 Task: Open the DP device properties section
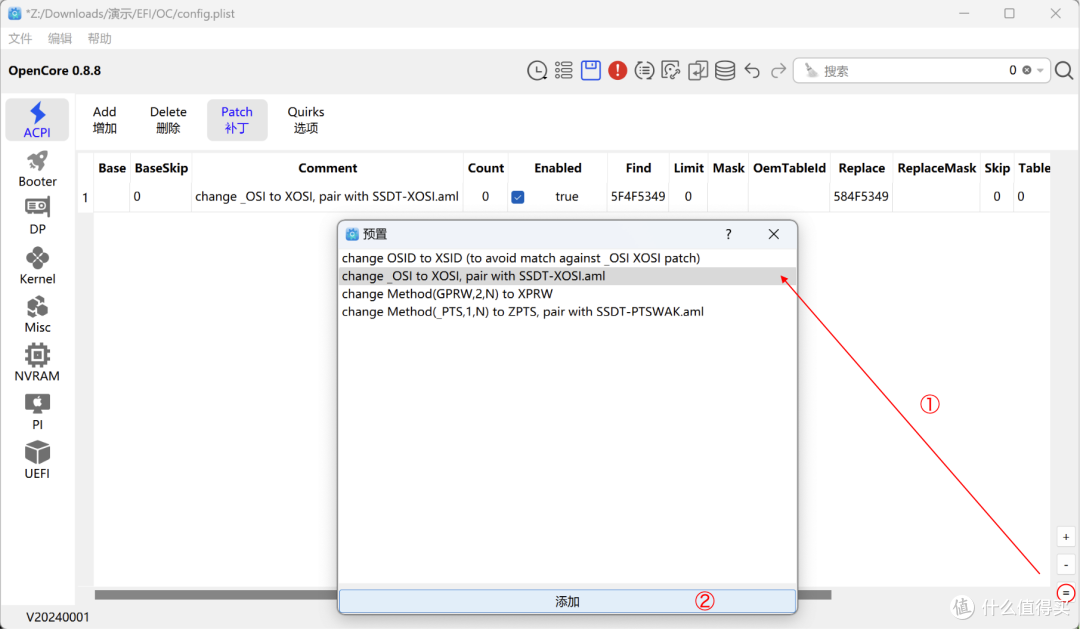37,216
